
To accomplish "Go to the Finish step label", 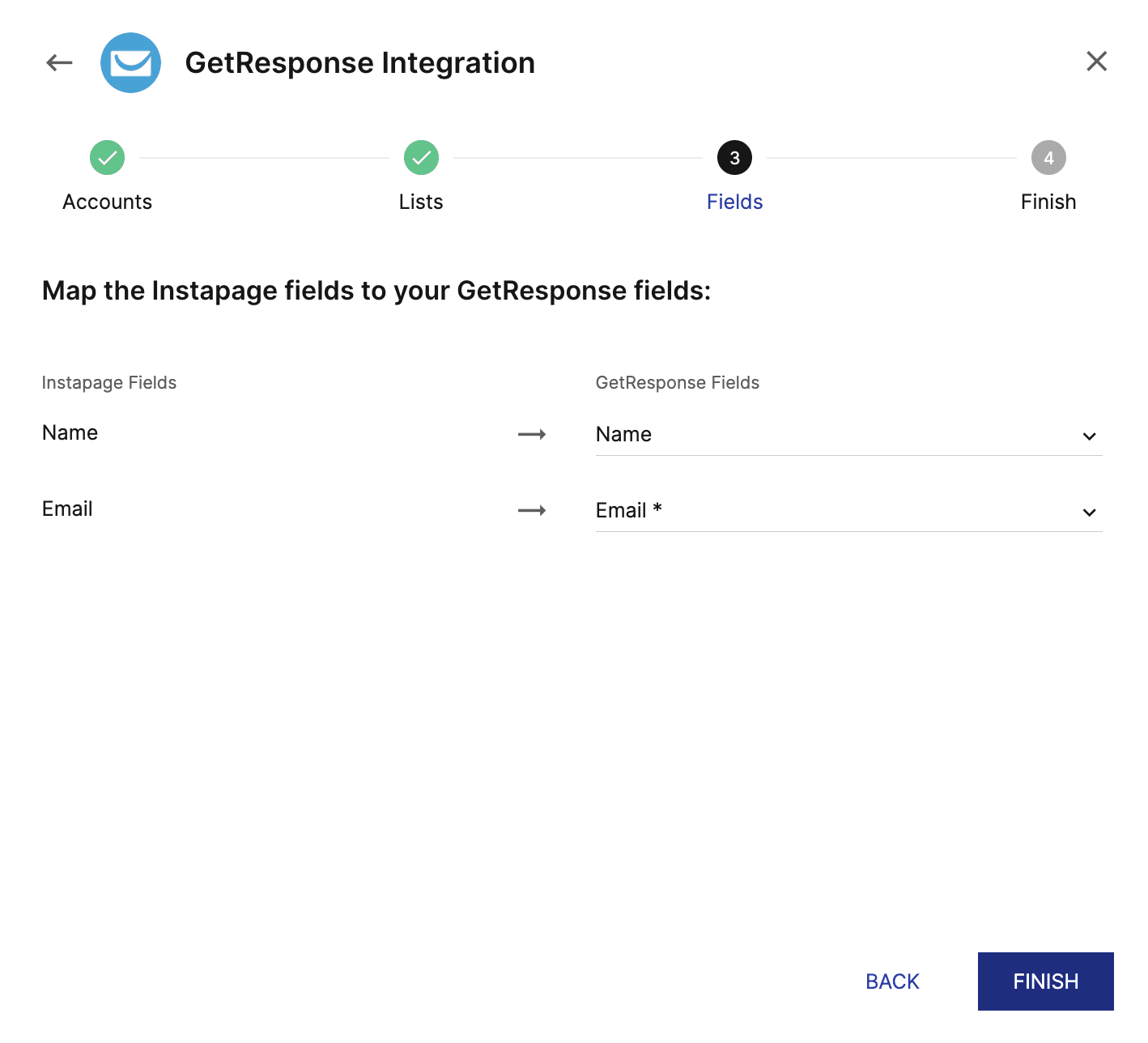I will [x=1048, y=202].
